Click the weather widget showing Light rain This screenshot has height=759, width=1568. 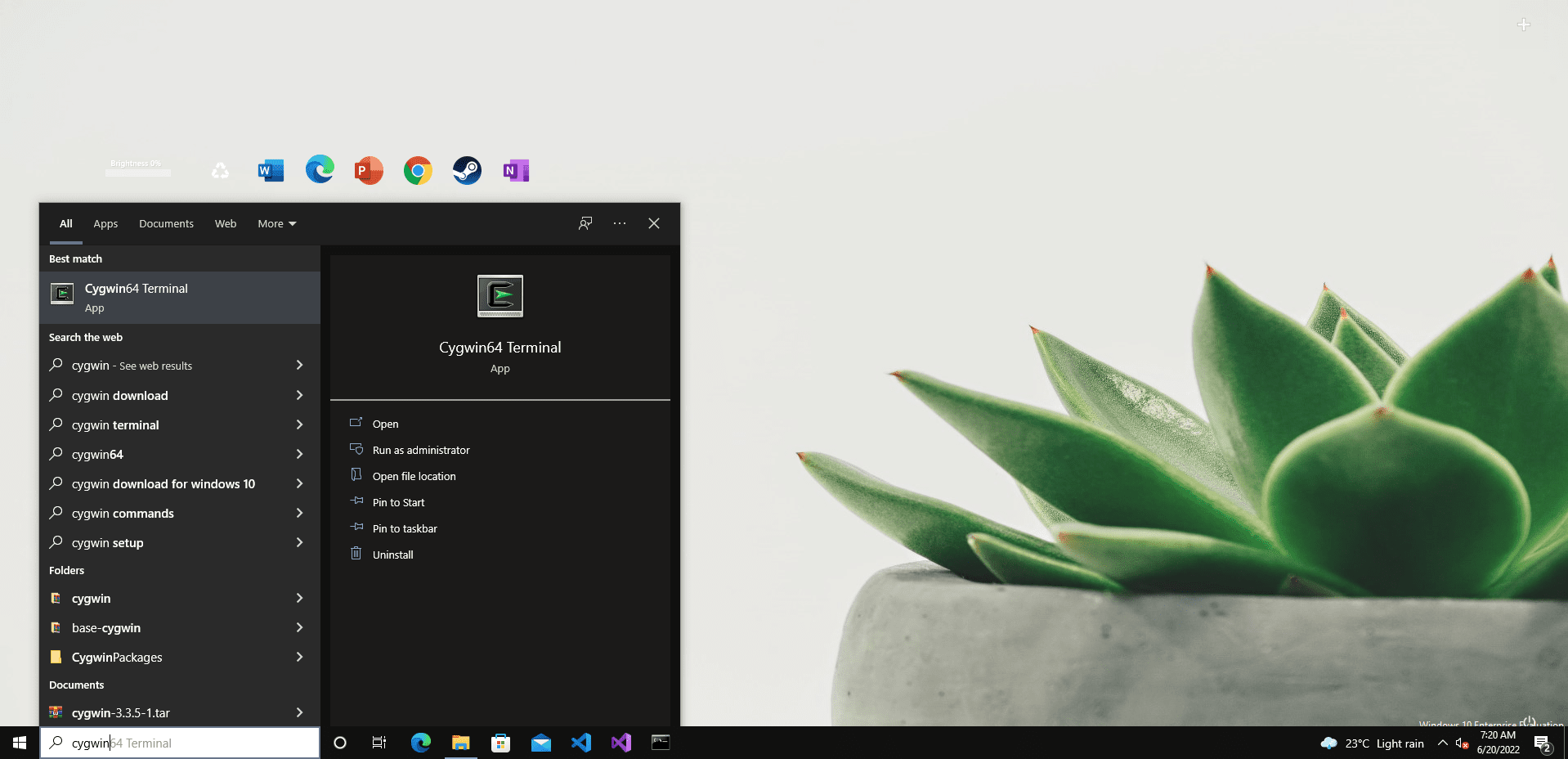[1372, 743]
